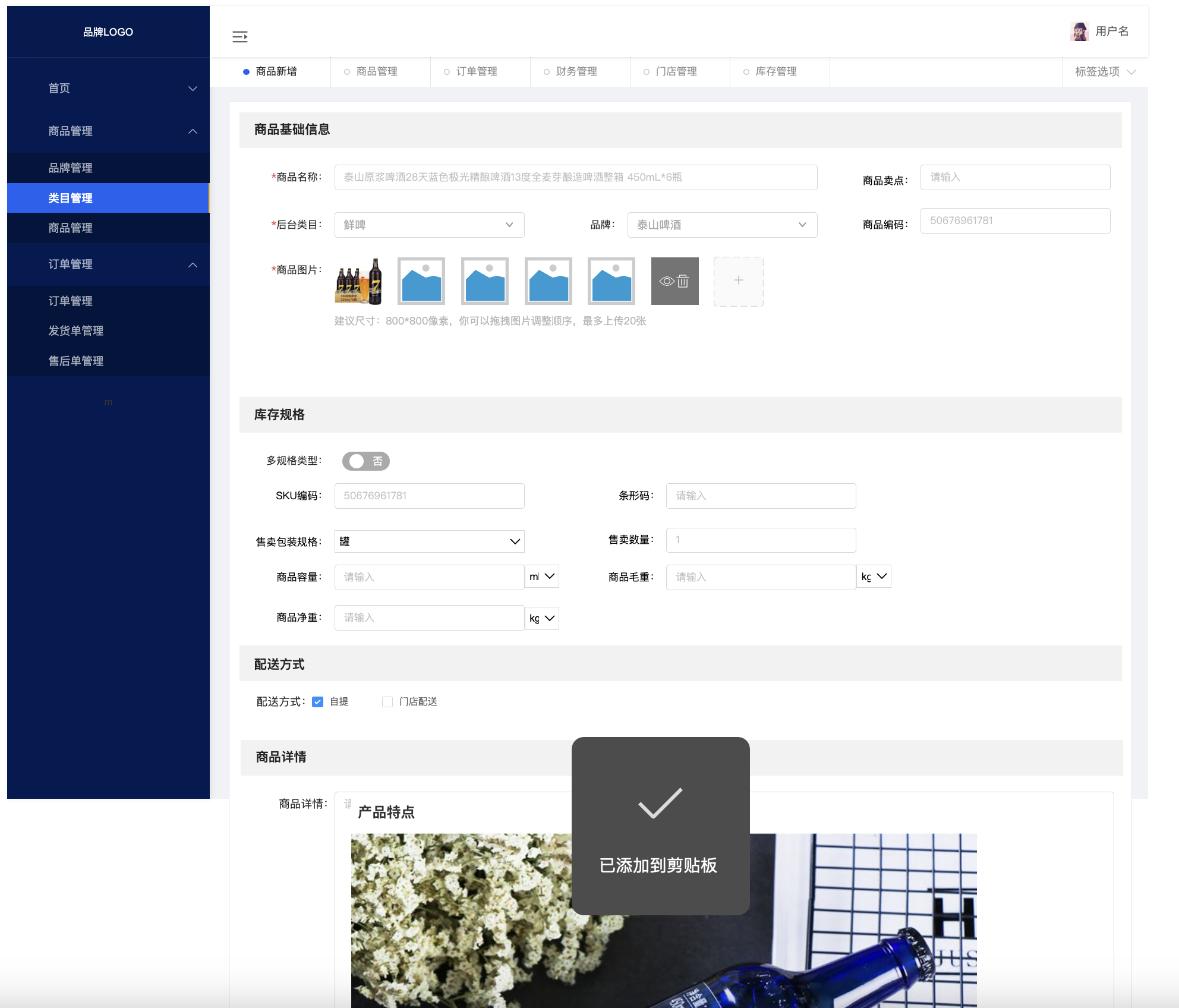Select the fourth blue placeholder image
Screen dimensions: 1179x1008
(611, 281)
